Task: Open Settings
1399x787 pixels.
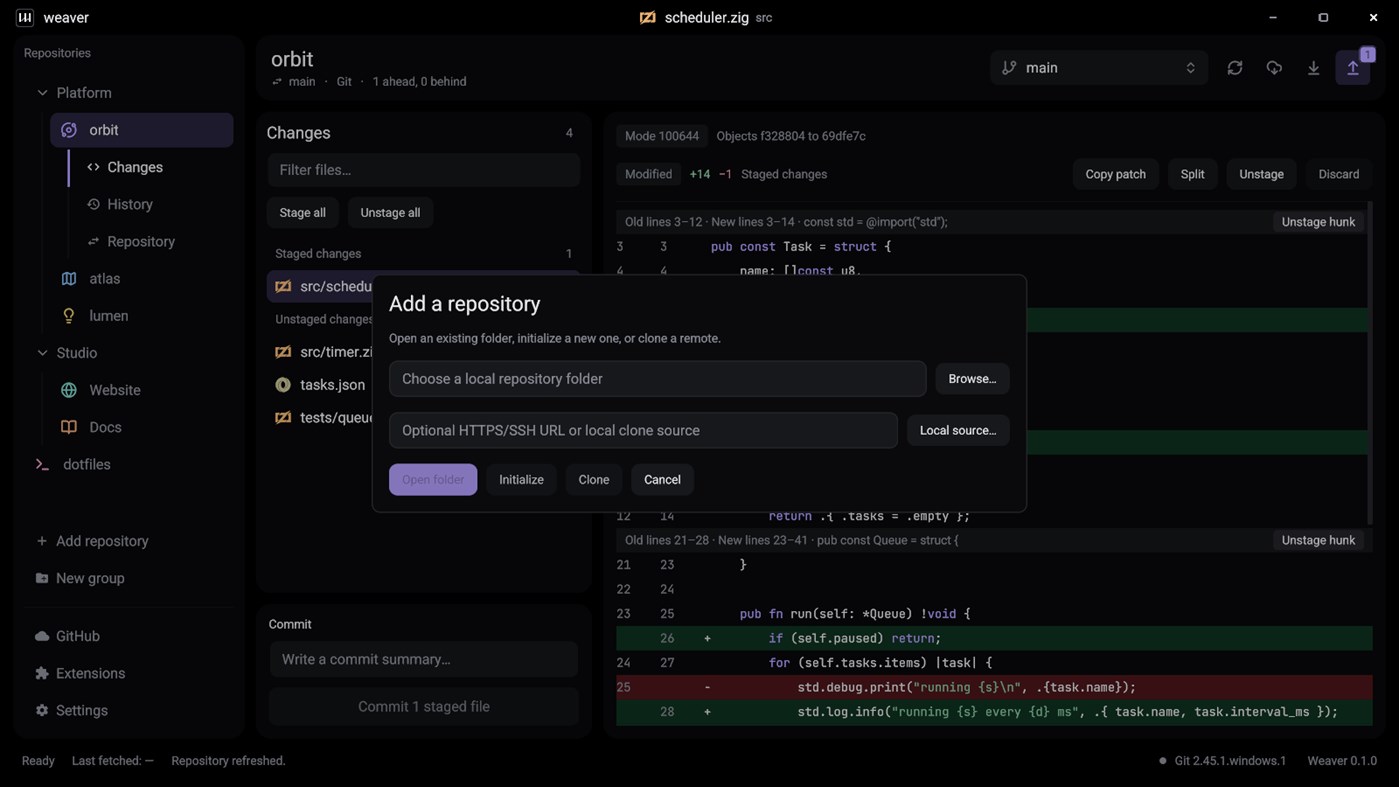Action: pyautogui.click(x=130, y=710)
